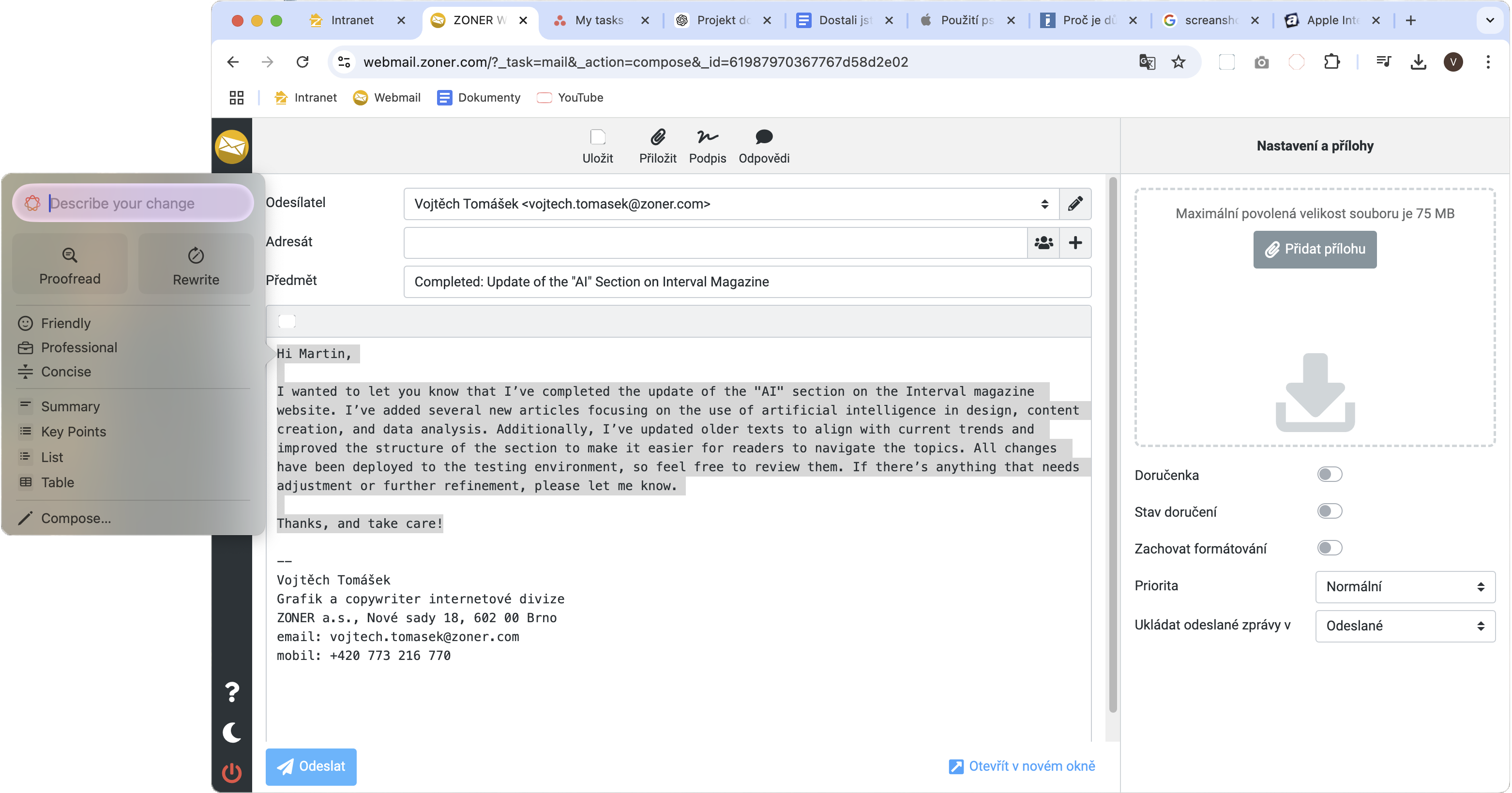Open the media control playlist icon
Screen dimensions: 1512x793
tap(1383, 61)
